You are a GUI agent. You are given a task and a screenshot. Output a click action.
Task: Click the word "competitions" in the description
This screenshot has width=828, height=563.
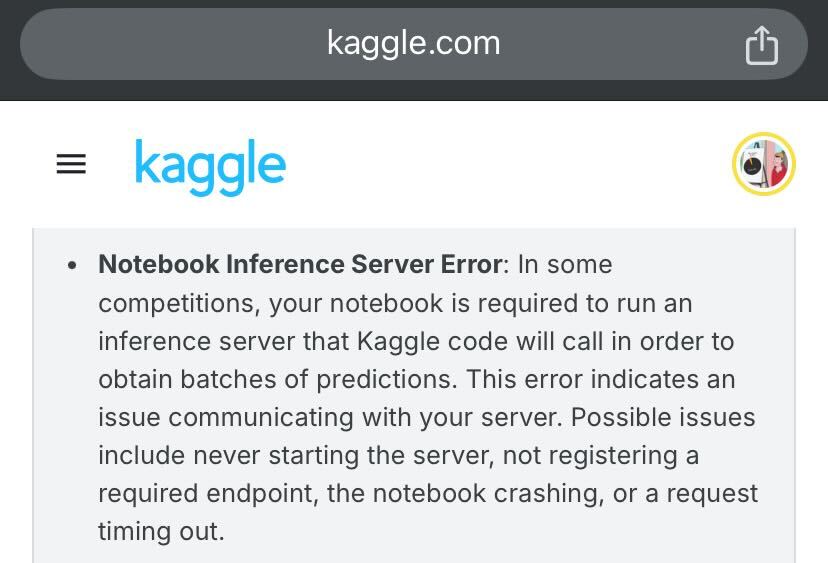click(x=176, y=303)
